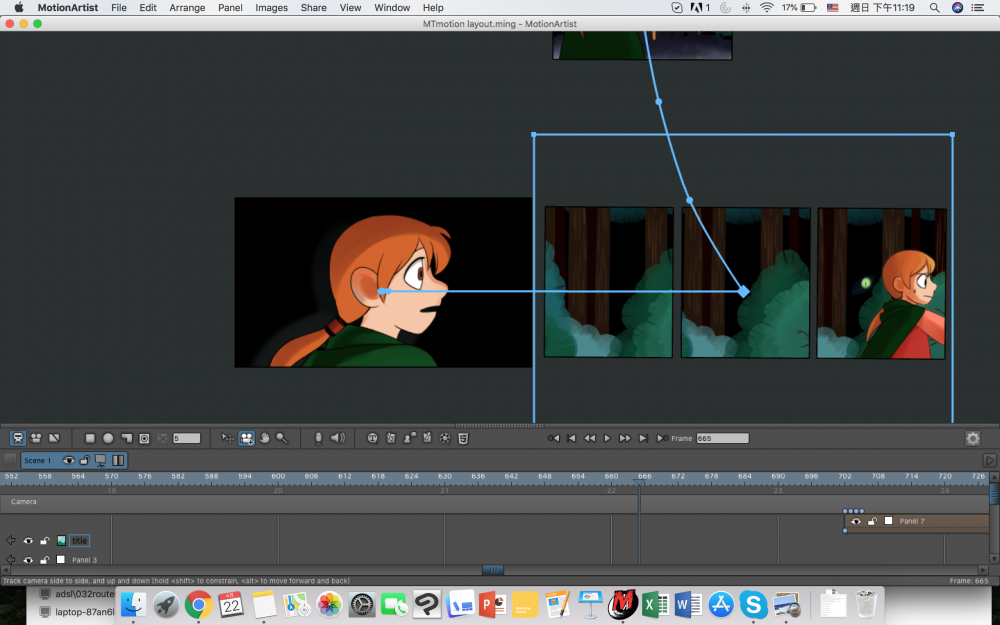Click the Scene 1 label button
The height and width of the screenshot is (625, 1000).
click(38, 460)
